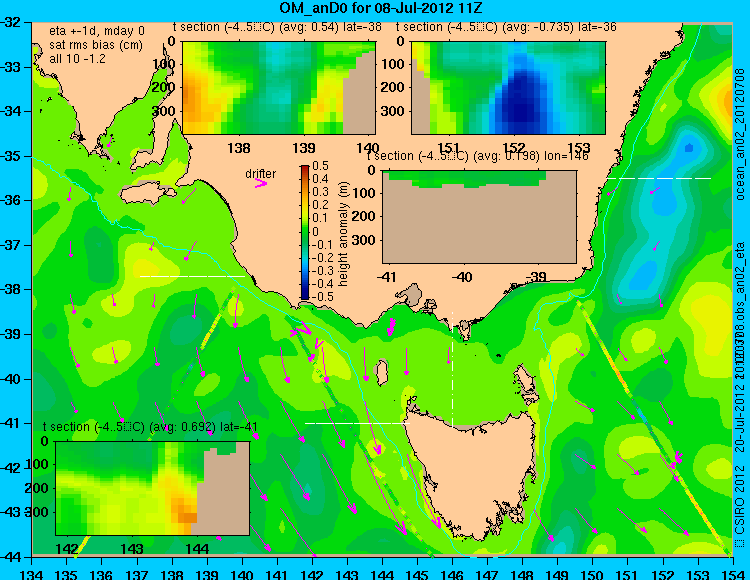The width and height of the screenshot is (750, 580).
Task: Click the 134 label on main longitude axis
Action: click(32, 573)
